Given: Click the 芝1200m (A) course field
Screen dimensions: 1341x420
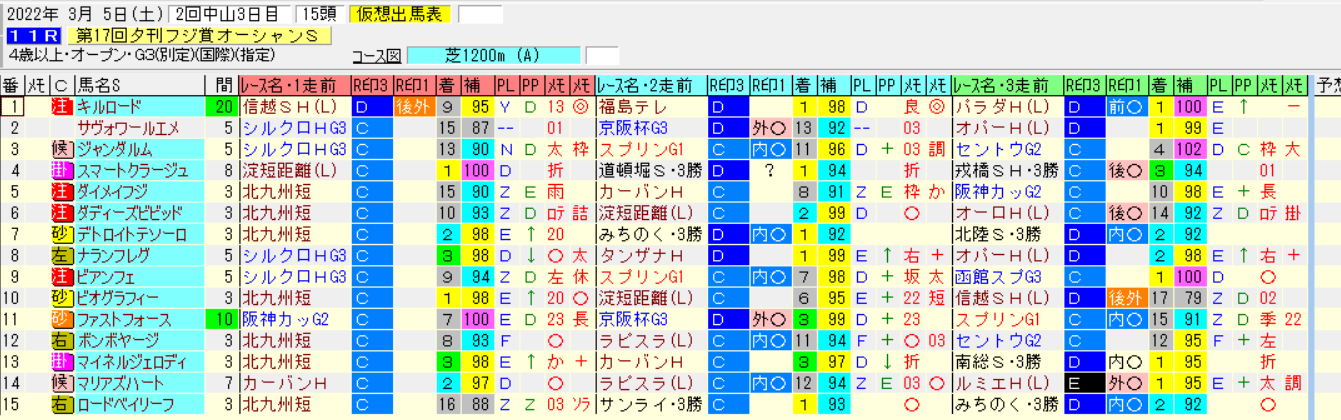Looking at the screenshot, I should tap(494, 55).
